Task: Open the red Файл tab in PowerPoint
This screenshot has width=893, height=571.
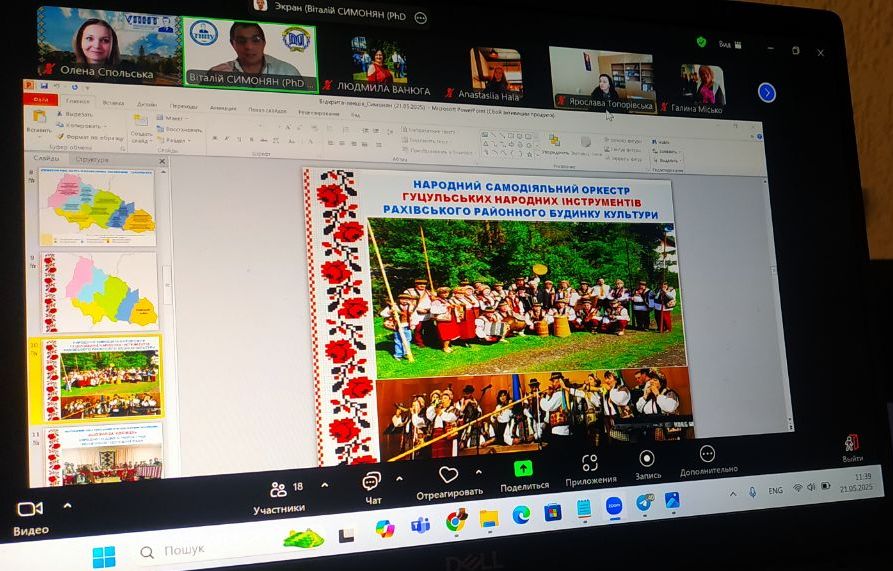Action: [x=41, y=99]
